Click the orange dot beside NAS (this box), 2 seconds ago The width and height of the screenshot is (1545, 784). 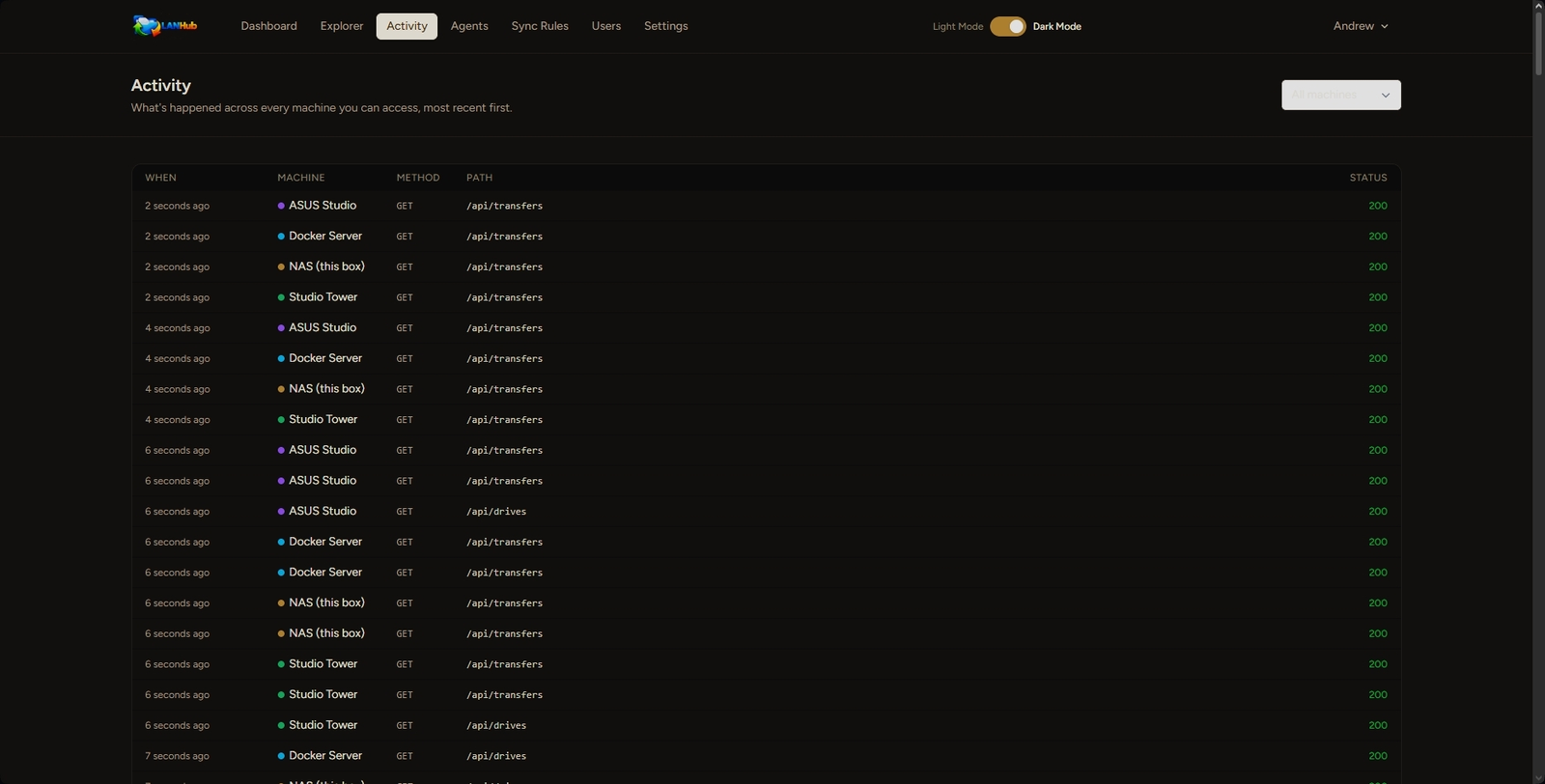281,266
